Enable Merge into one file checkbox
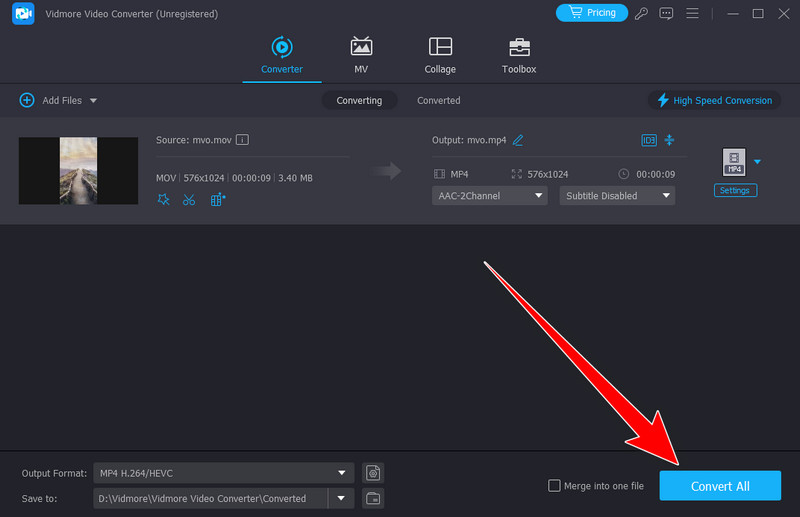Viewport: 800px width, 517px height. click(554, 486)
